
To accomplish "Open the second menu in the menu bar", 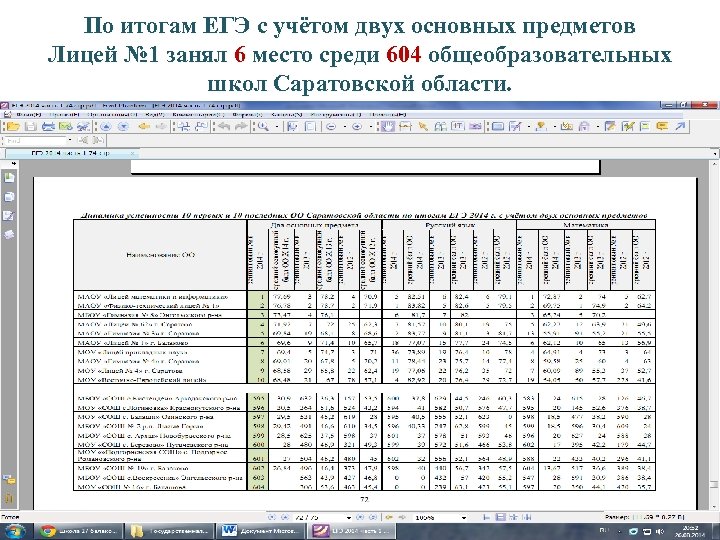I will pos(64,114).
